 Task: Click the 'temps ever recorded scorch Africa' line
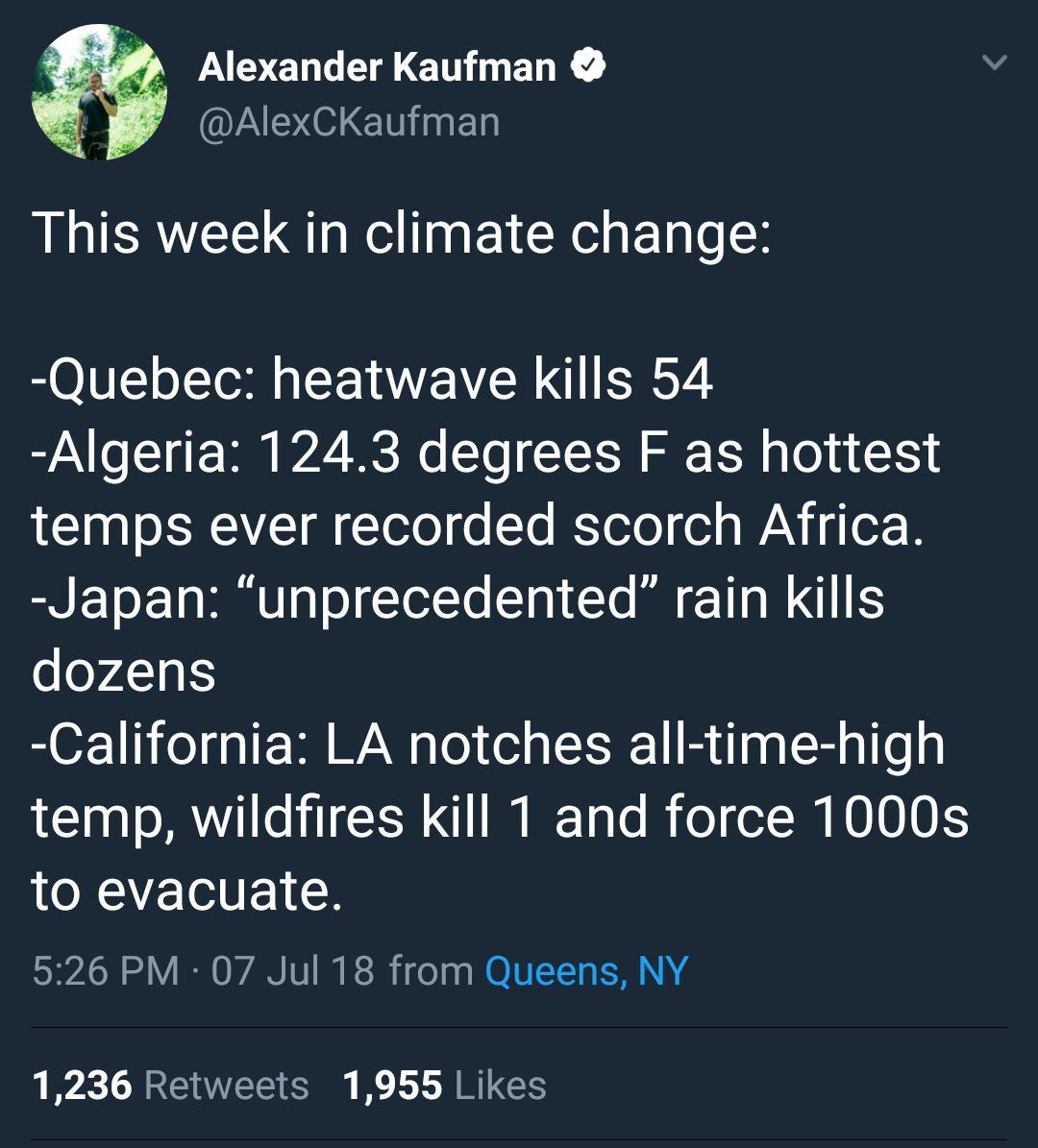click(x=477, y=525)
